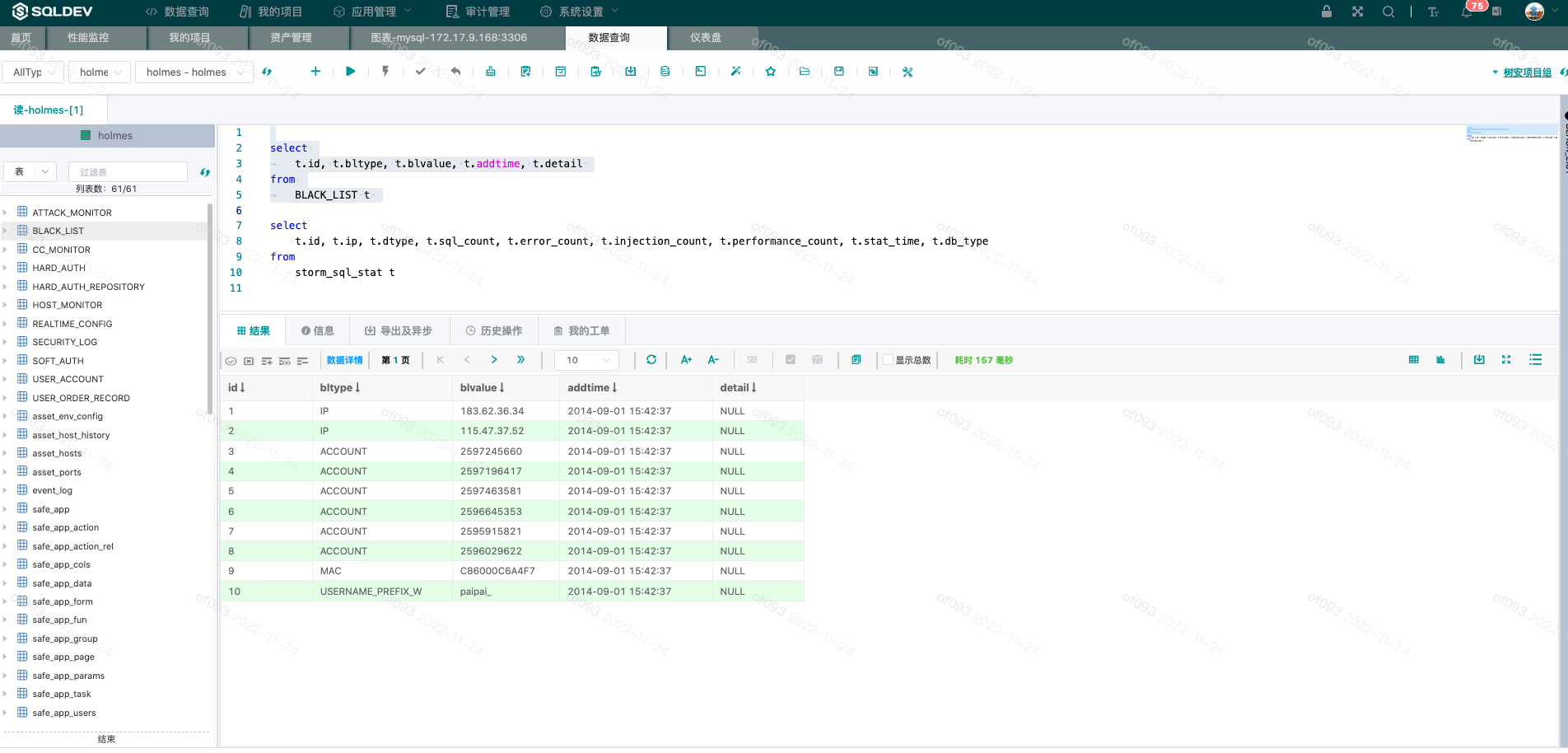Click the lightning bolt execute icon
Screen dimensions: 1568x753
click(x=385, y=72)
